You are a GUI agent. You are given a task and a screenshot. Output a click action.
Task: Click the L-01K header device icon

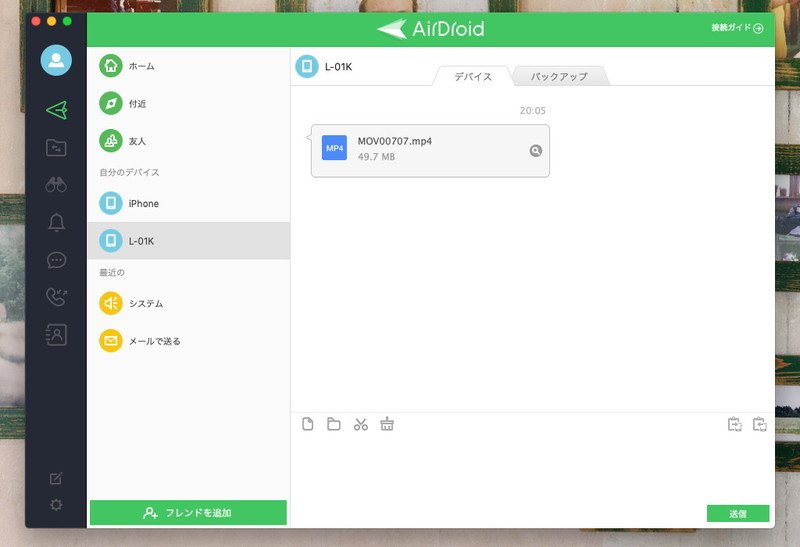click(307, 66)
